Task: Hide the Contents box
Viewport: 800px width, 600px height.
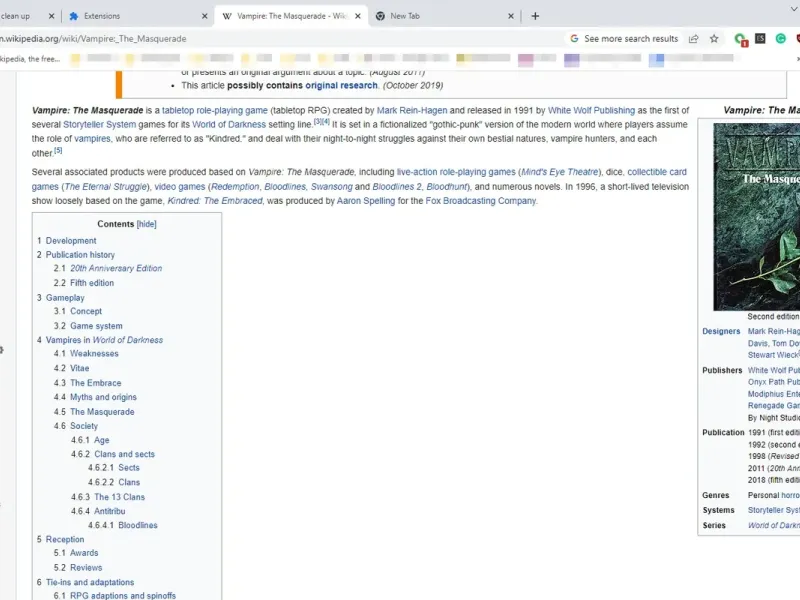Action: 146,224
